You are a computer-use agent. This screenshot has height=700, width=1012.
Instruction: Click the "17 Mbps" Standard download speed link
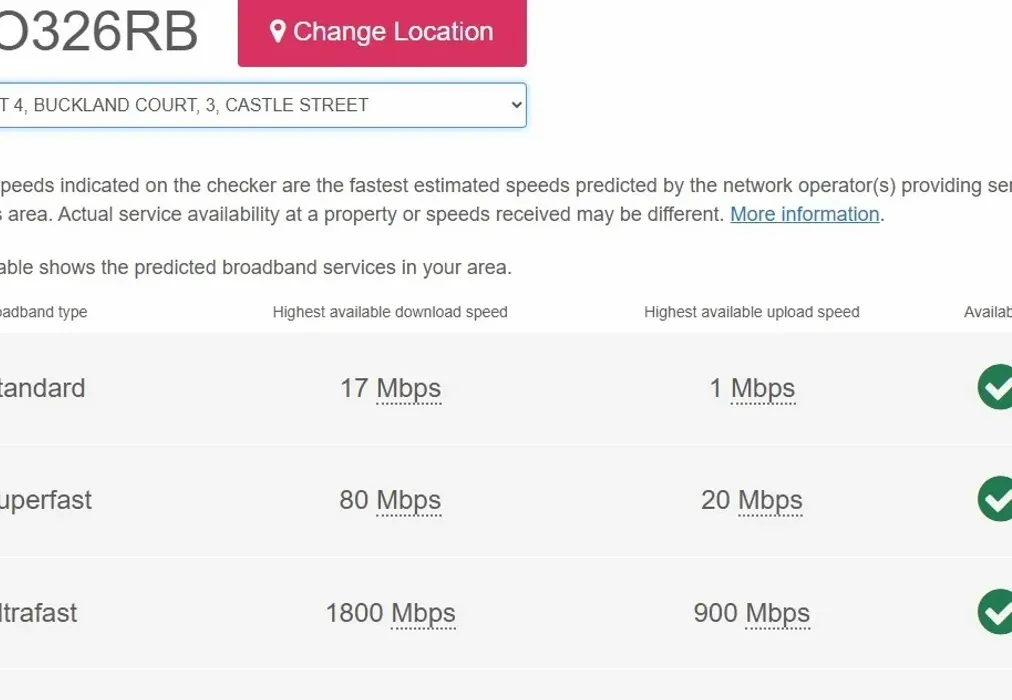[x=390, y=388]
